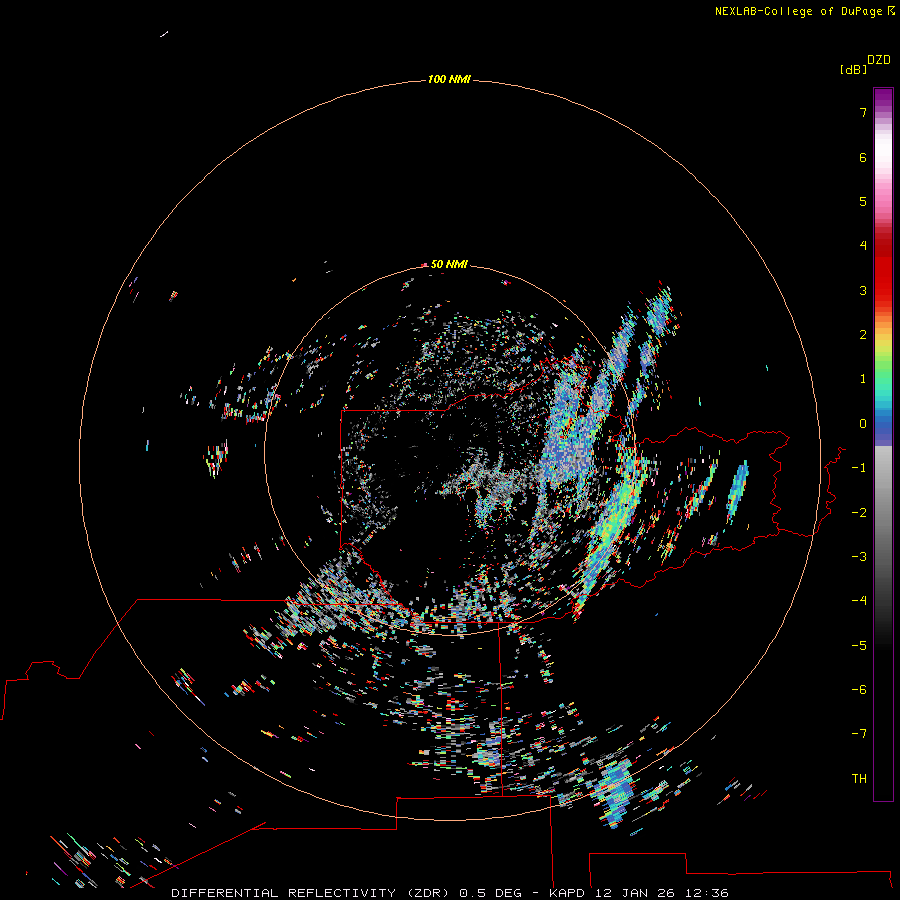The height and width of the screenshot is (900, 900).
Task: Click the 100 NMI range ring label
Action: (x=449, y=79)
